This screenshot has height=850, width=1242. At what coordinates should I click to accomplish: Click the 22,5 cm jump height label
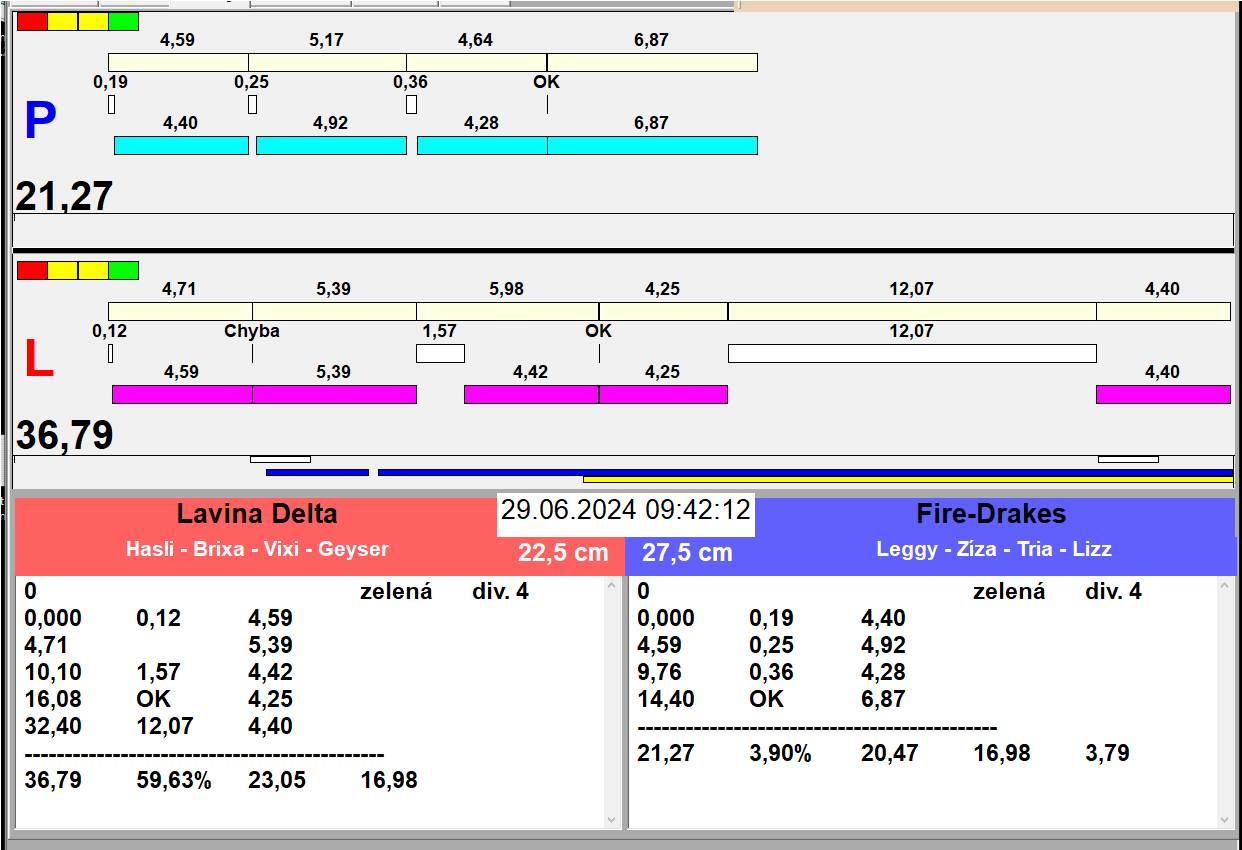tap(563, 553)
